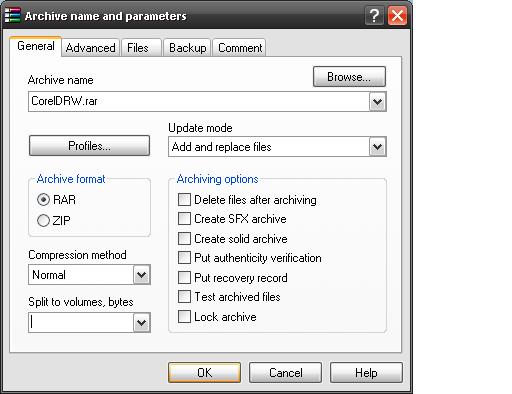Click the Archiving options group label
Viewport: 512px width, 394px height.
(x=217, y=179)
